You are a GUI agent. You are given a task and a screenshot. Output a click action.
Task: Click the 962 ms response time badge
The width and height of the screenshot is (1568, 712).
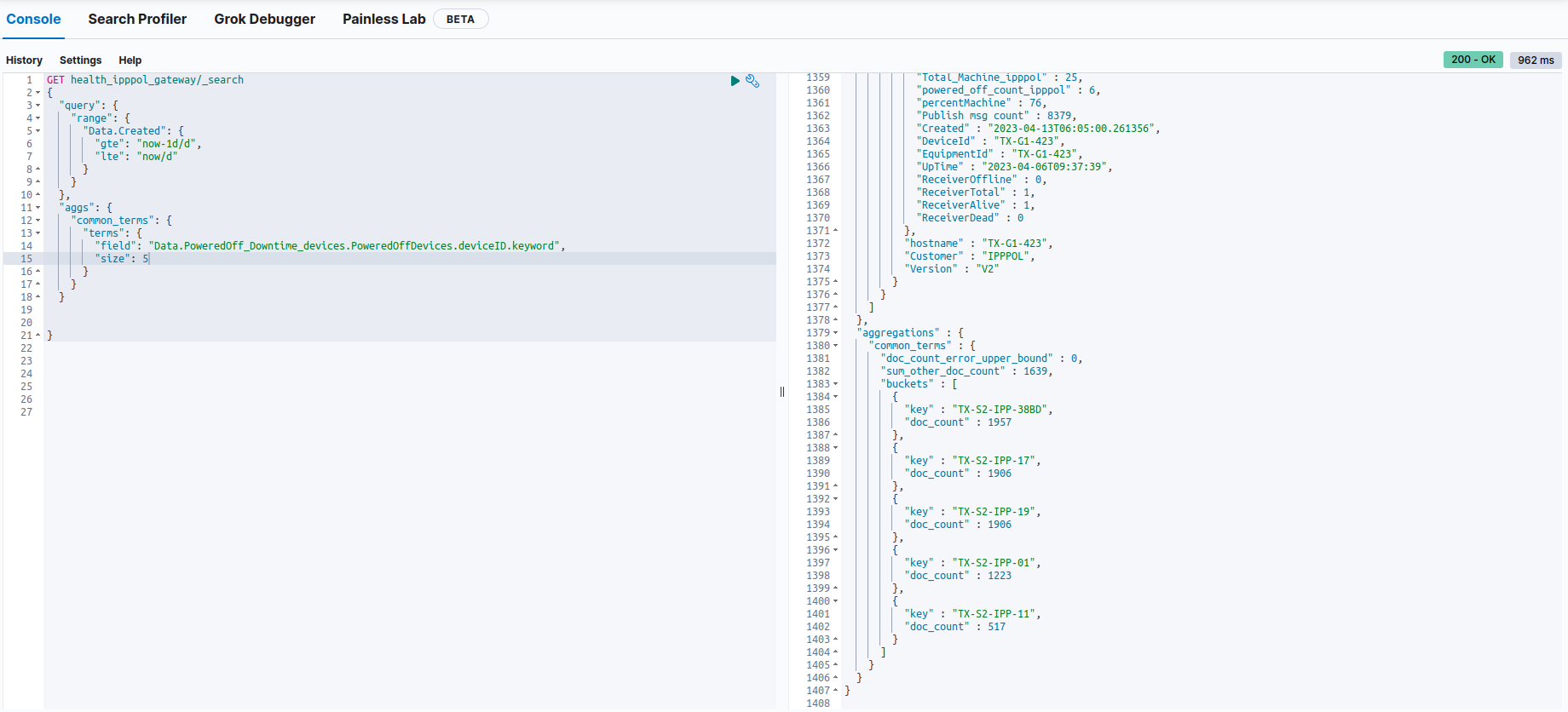point(1536,60)
